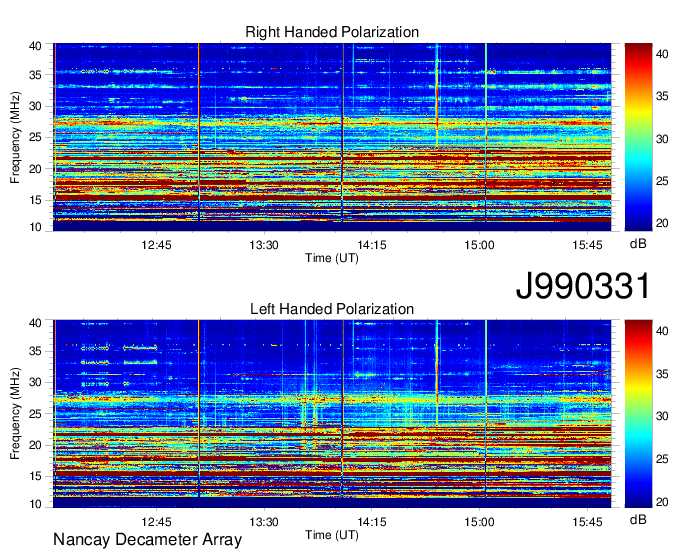680x552 pixels.
Task: Click the 15:00 tick on the top plot
Action: (479, 245)
